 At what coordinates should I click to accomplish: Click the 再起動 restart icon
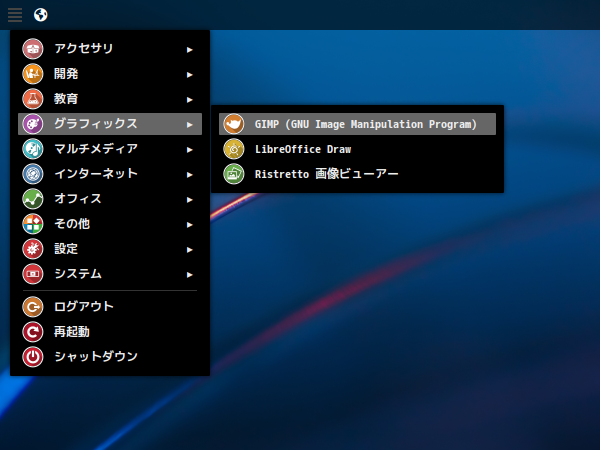(x=33, y=332)
